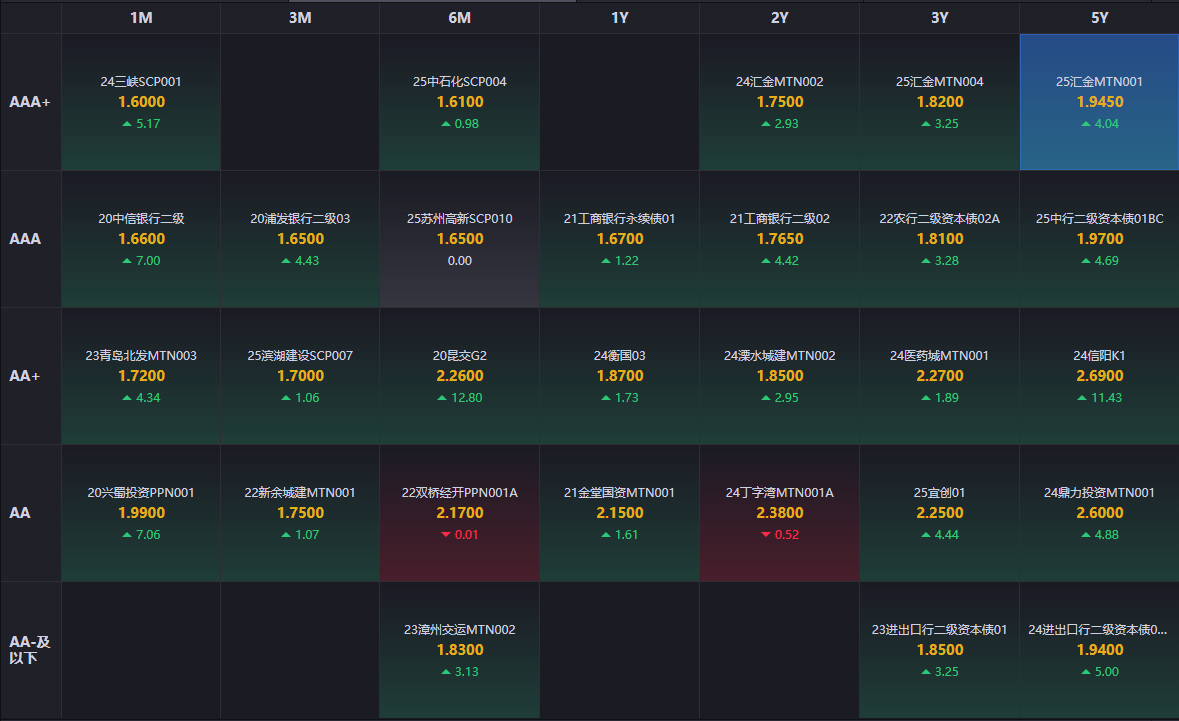This screenshot has height=721, width=1179.
Task: Click bond name 21工商银行永续债01
Action: point(619,219)
